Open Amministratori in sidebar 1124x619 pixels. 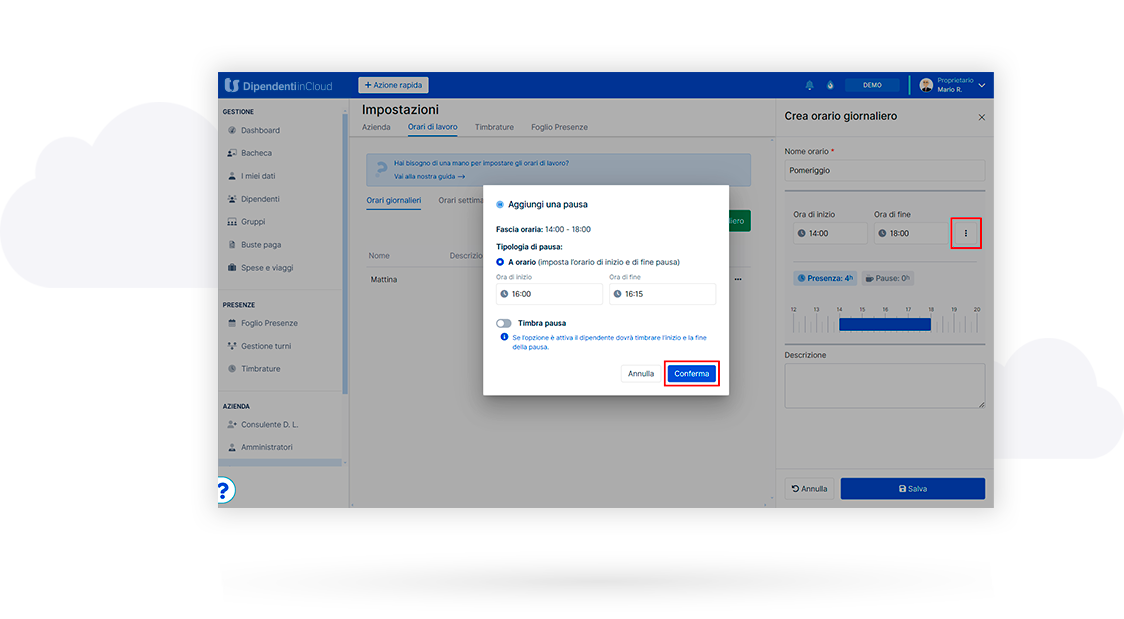266,447
